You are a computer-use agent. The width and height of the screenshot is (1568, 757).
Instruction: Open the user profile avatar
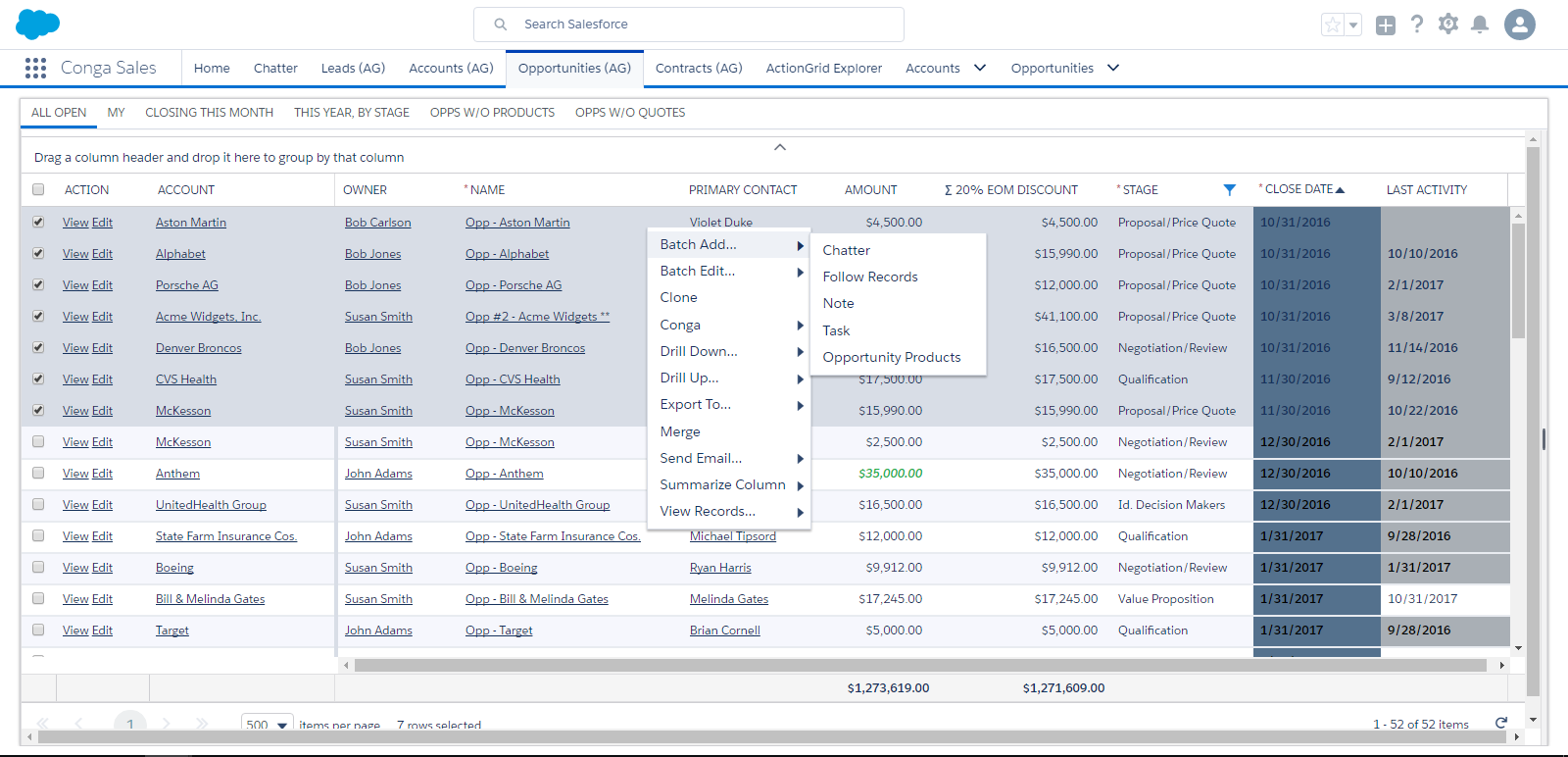tap(1519, 25)
